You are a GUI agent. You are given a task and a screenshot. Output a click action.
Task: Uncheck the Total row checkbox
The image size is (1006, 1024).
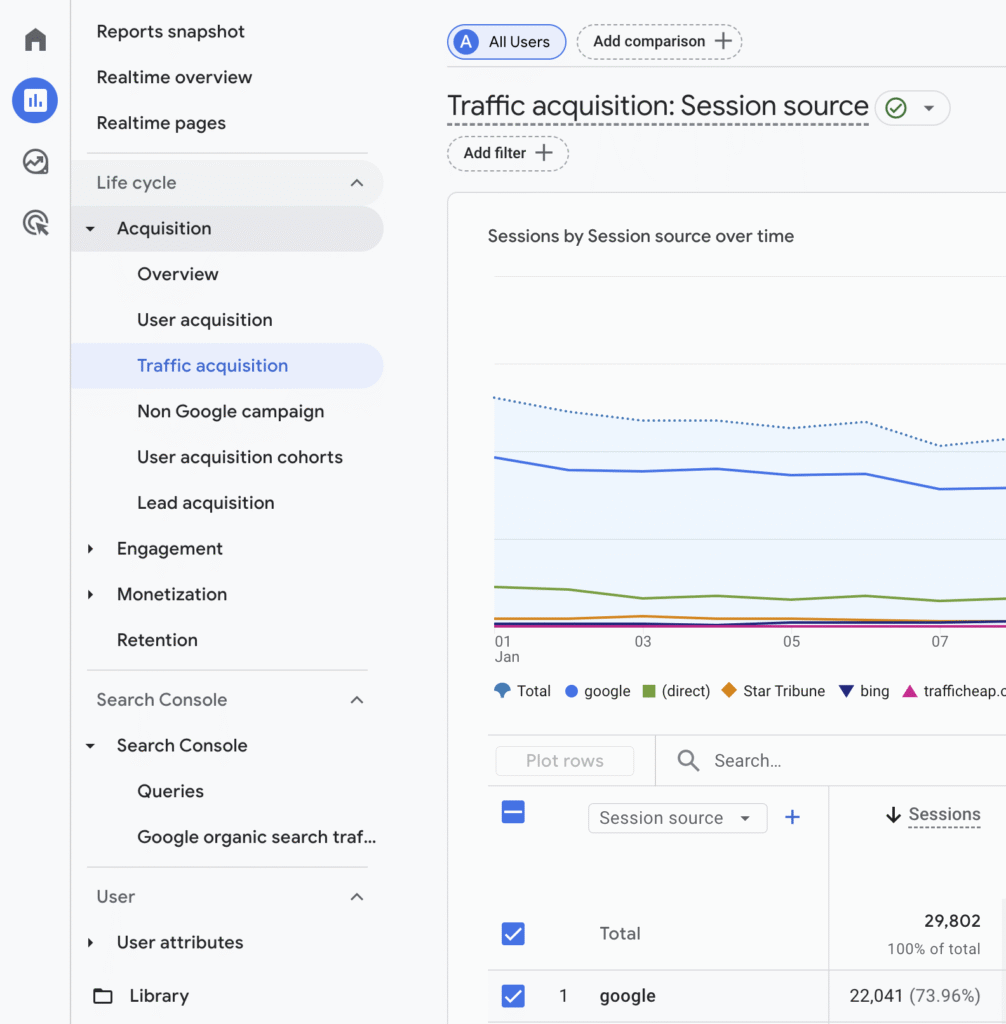click(513, 934)
